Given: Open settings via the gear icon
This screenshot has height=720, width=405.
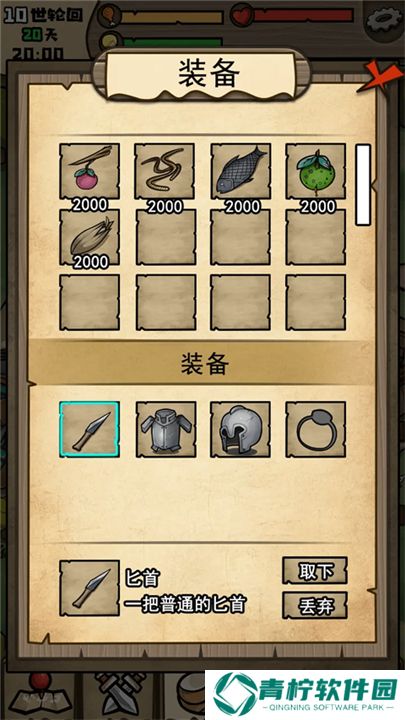Looking at the screenshot, I should coord(383,19).
